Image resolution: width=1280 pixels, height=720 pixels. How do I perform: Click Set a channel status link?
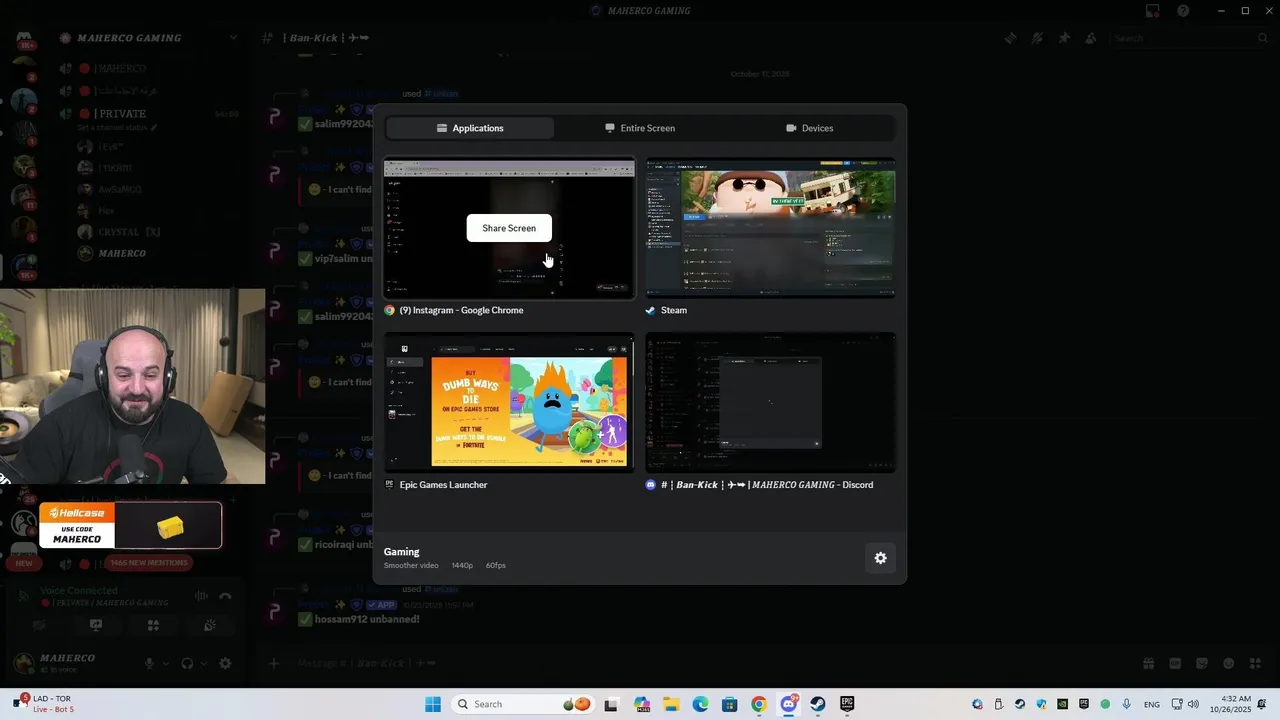(117, 128)
